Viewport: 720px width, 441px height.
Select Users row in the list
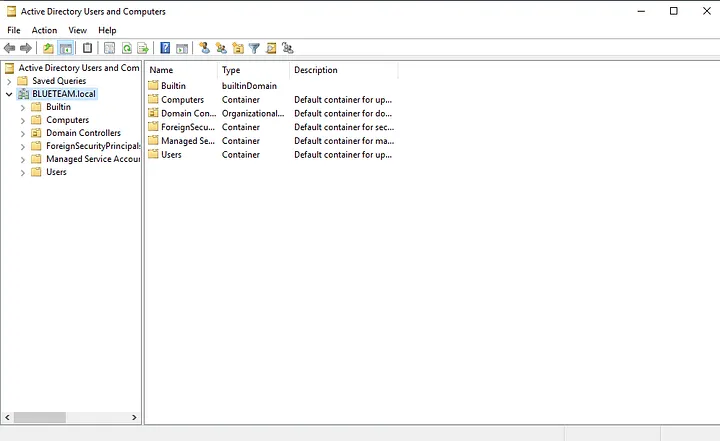(171, 155)
